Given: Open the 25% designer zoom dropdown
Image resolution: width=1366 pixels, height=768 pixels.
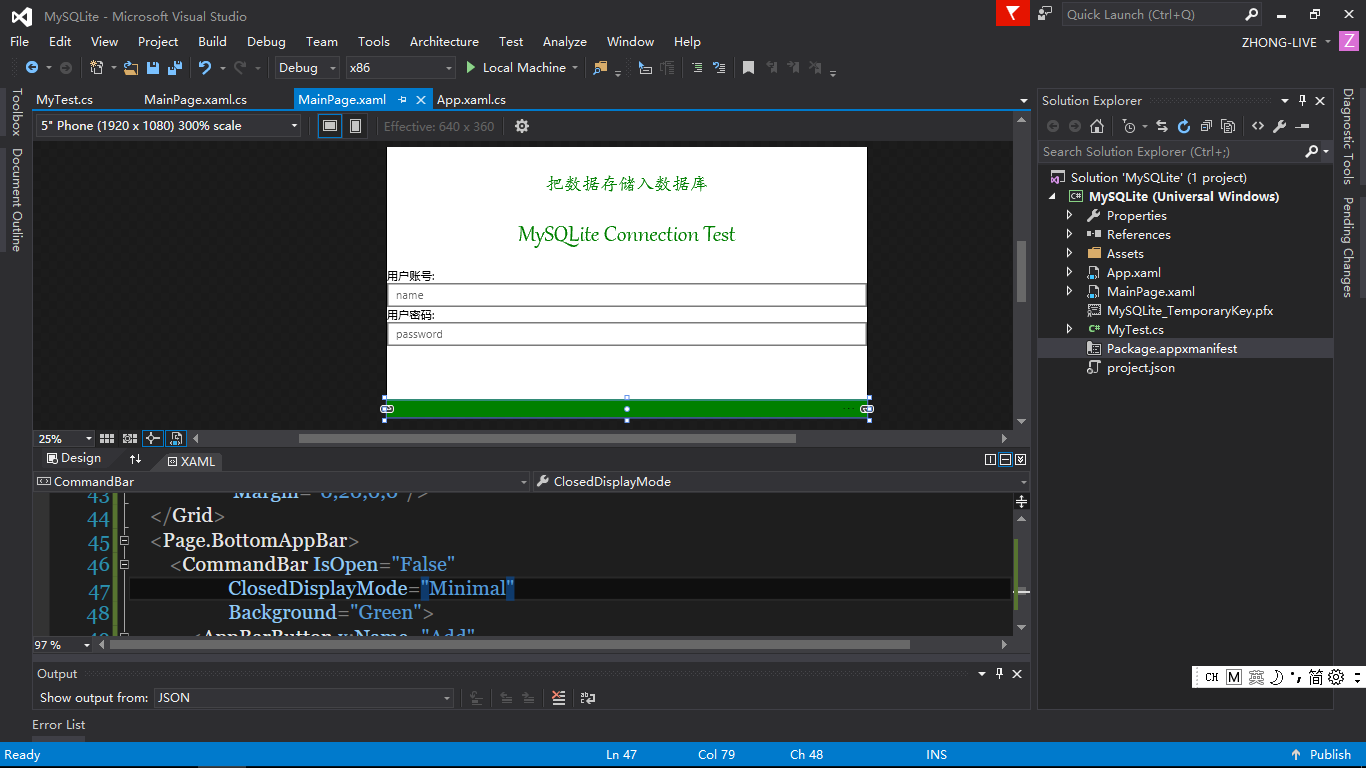Looking at the screenshot, I should [x=64, y=438].
